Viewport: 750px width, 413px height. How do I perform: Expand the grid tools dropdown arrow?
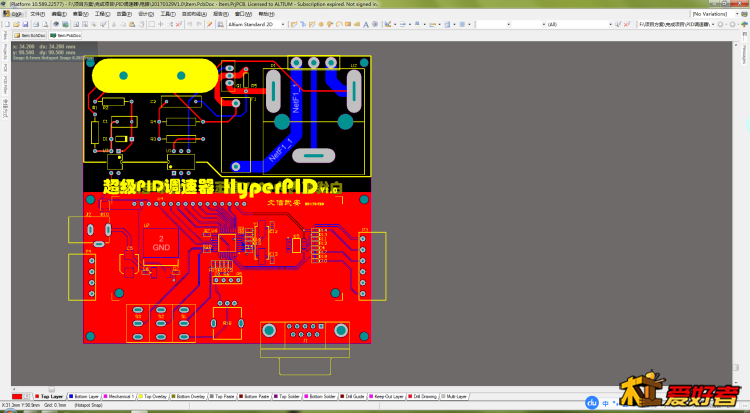pyautogui.click(x=469, y=24)
